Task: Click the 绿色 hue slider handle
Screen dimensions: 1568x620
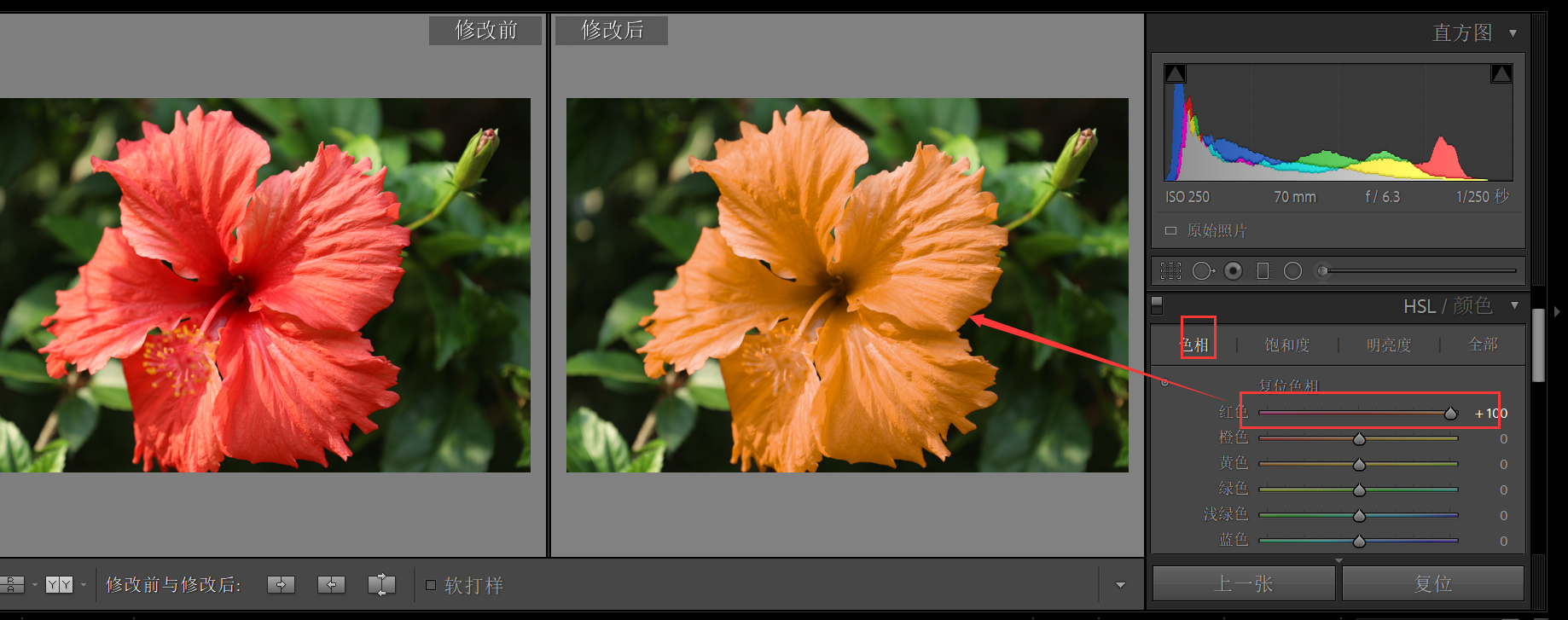Action: click(x=1359, y=490)
